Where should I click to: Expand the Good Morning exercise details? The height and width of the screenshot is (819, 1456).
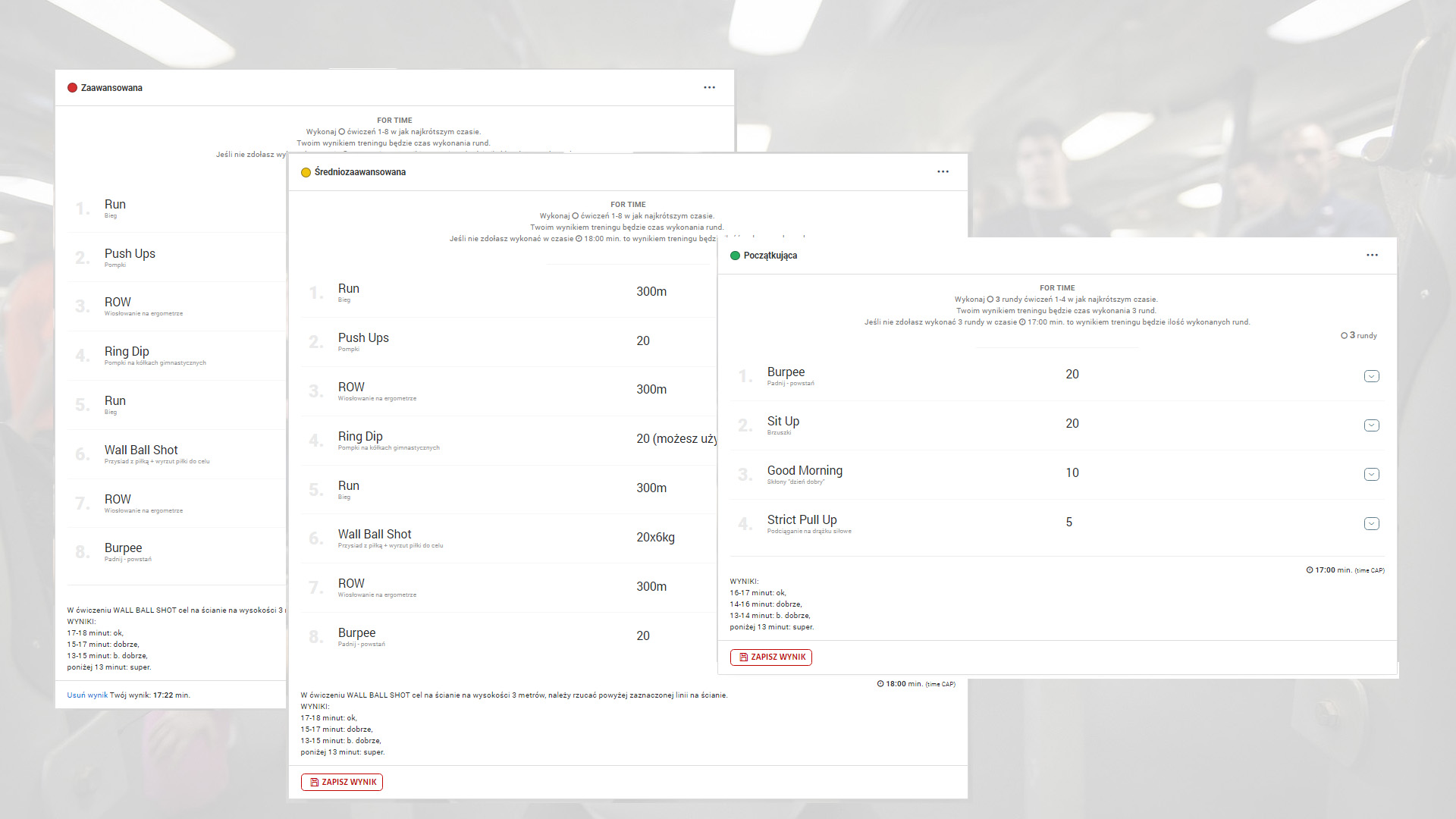coord(1371,475)
